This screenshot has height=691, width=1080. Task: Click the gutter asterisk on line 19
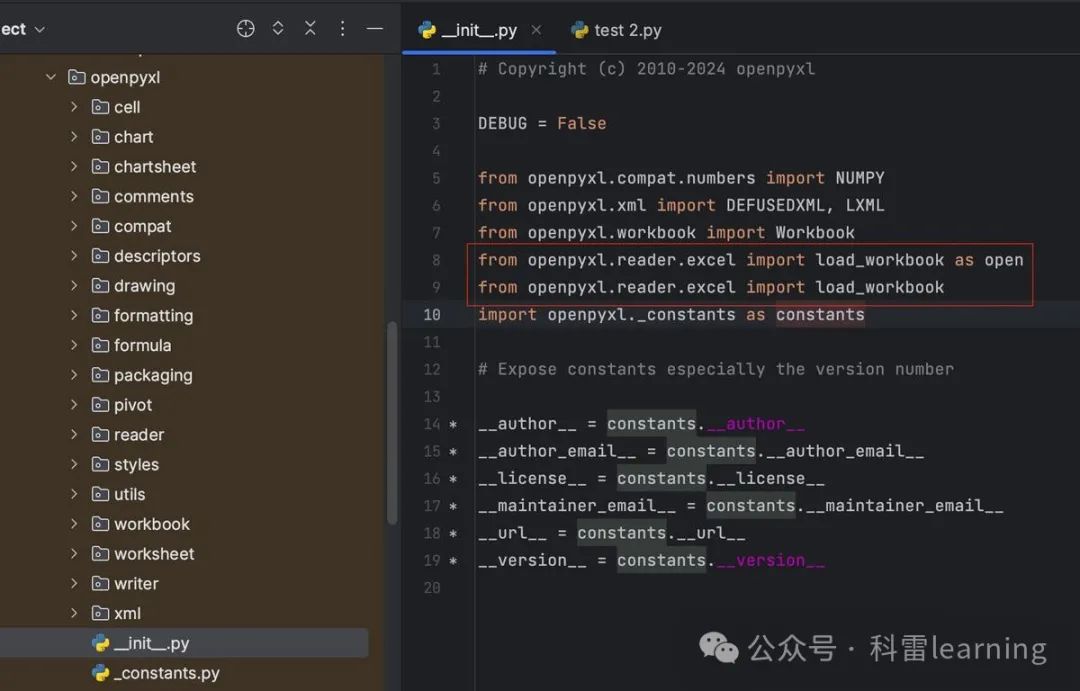click(453, 561)
